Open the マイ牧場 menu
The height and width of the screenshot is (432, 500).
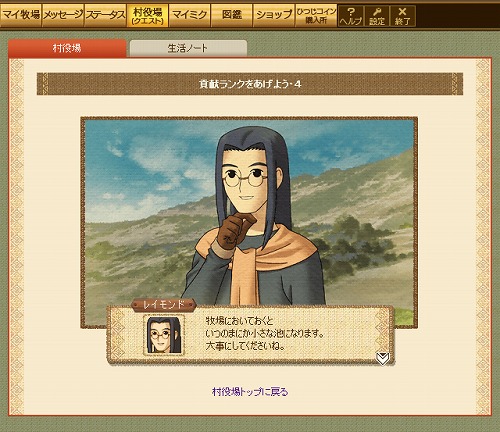(x=21, y=15)
